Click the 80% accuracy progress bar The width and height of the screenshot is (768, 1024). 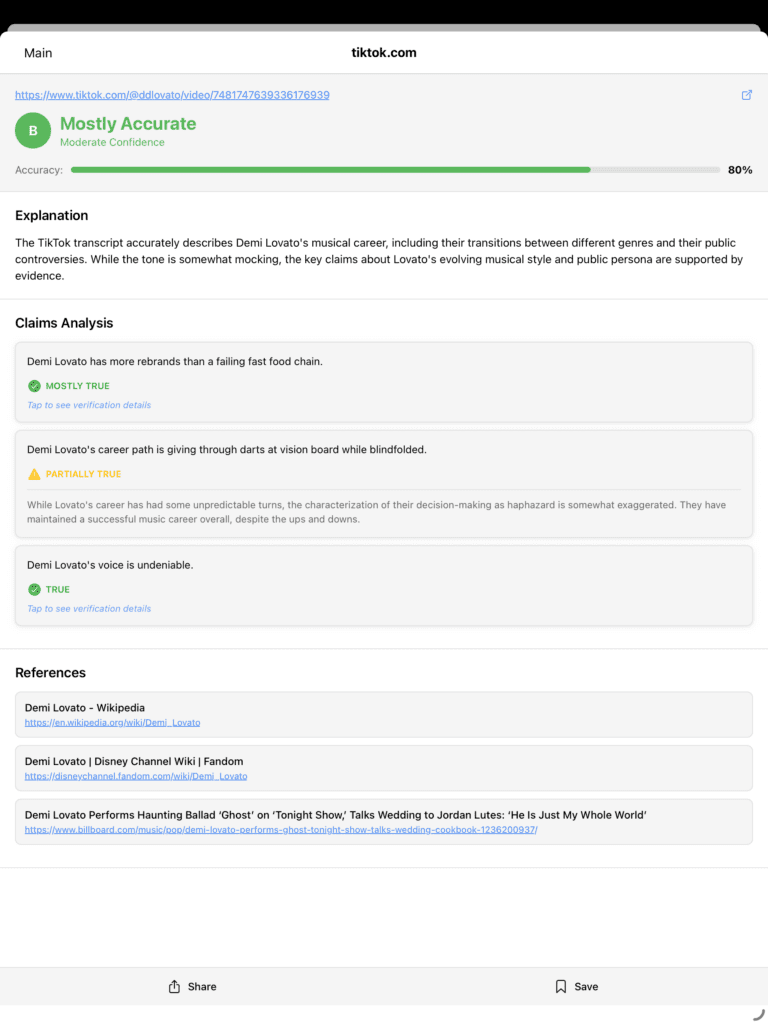395,170
